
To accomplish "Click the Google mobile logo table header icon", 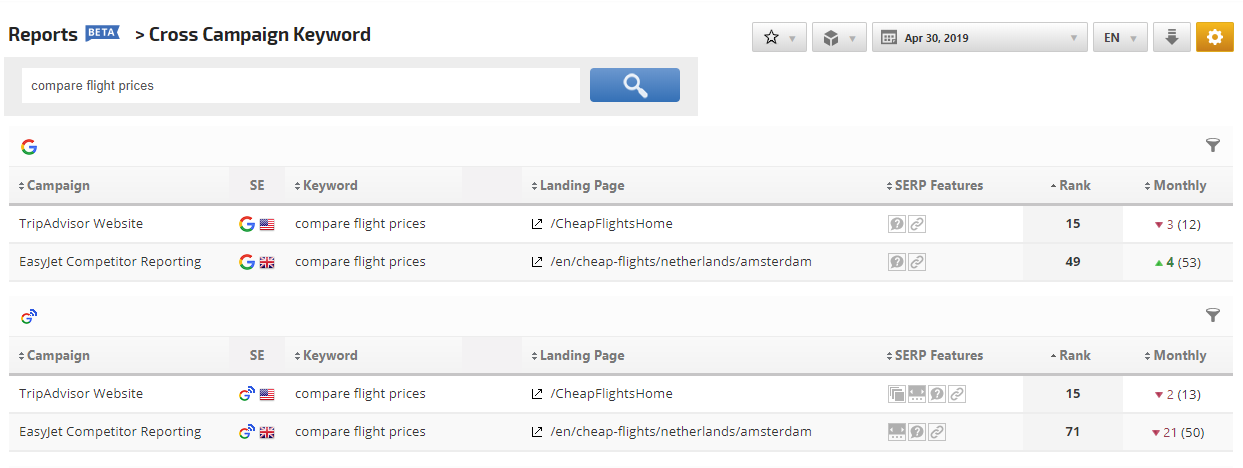I will tap(29, 317).
